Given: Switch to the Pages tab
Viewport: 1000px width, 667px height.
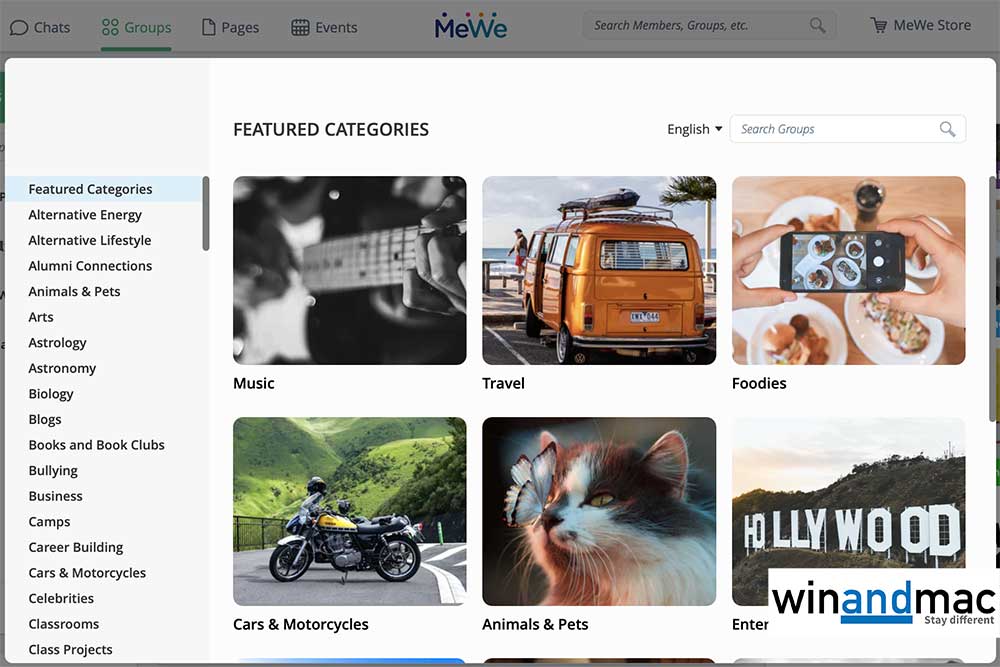Looking at the screenshot, I should [230, 27].
